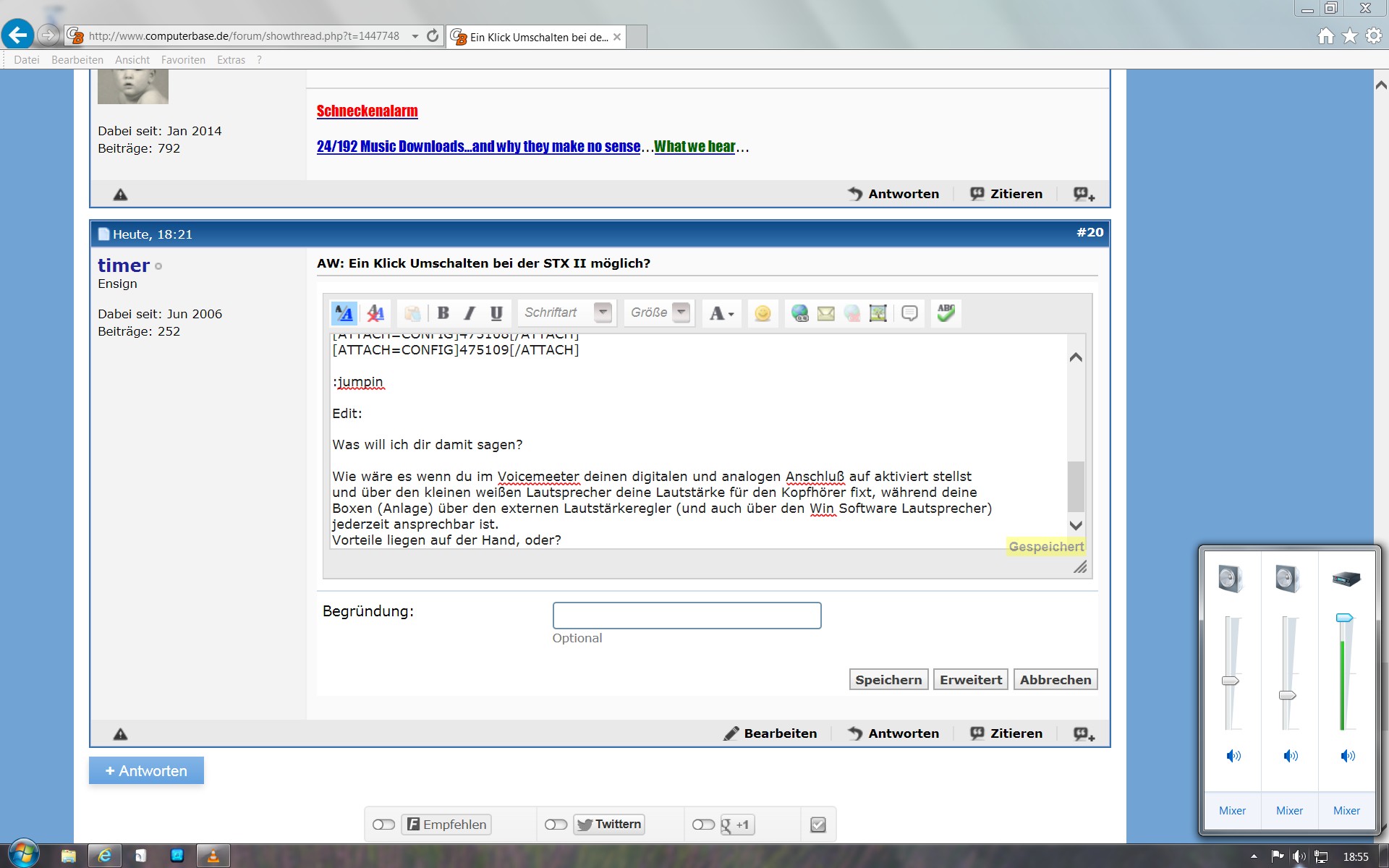The height and width of the screenshot is (868, 1389).
Task: Enable the Twittern share switch
Action: [x=556, y=825]
